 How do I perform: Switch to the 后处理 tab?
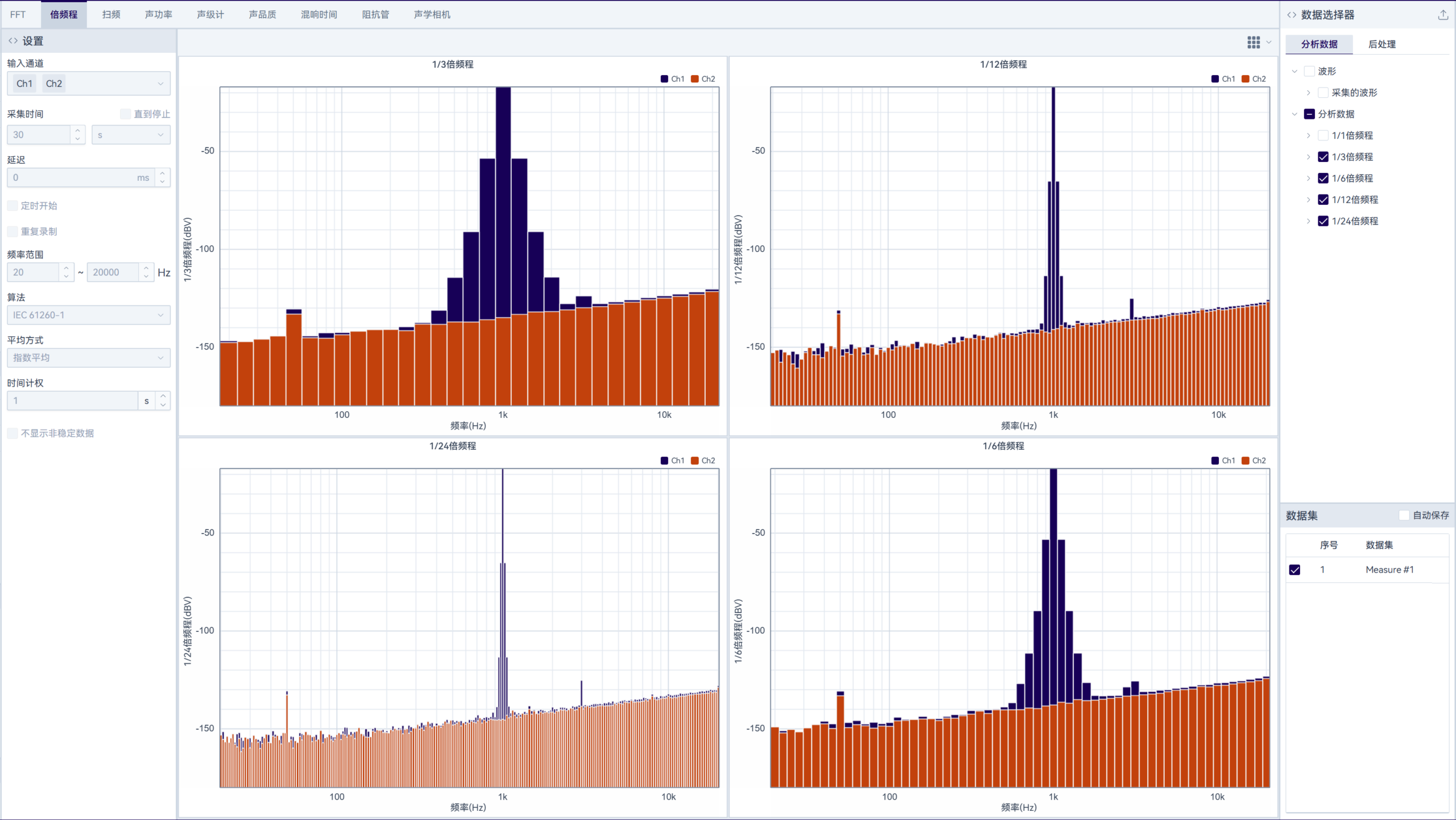pos(1381,44)
